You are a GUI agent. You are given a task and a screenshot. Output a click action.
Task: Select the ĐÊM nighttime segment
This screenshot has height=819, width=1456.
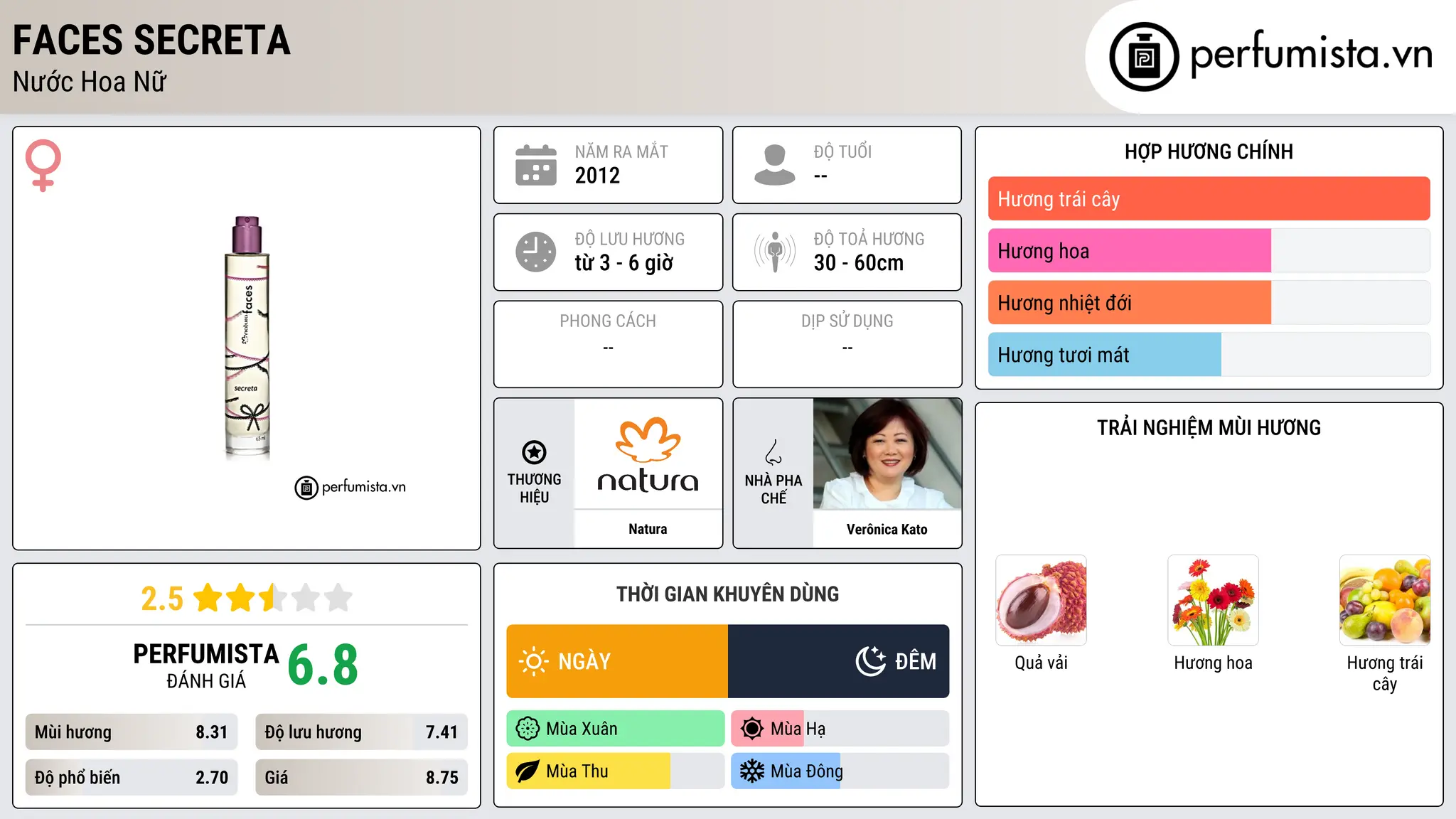point(839,661)
